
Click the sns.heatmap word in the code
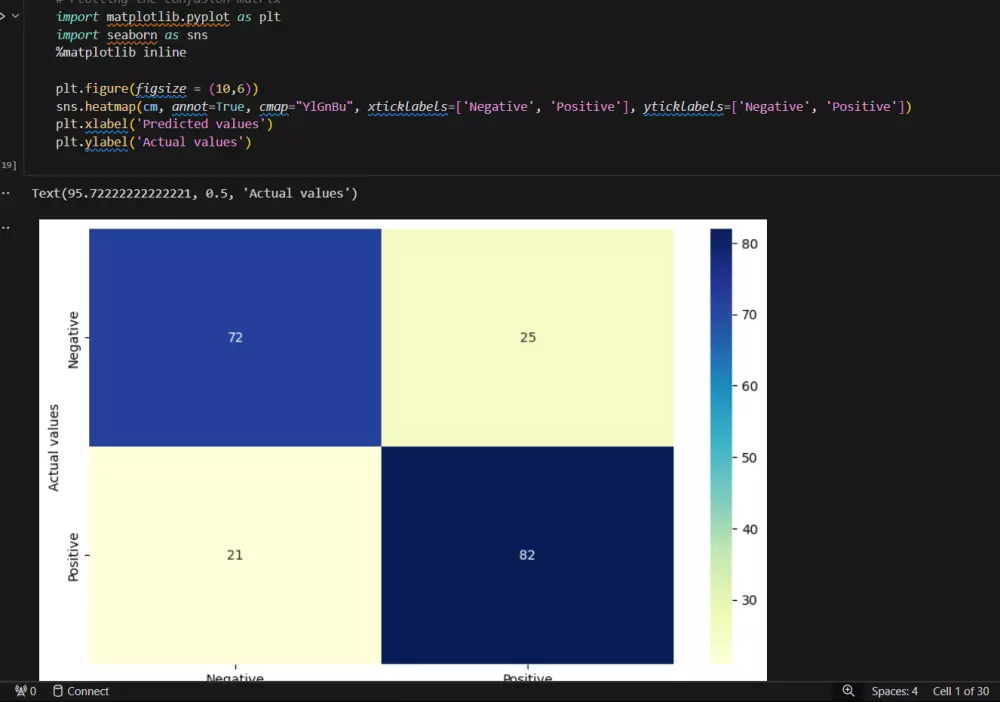(x=96, y=106)
